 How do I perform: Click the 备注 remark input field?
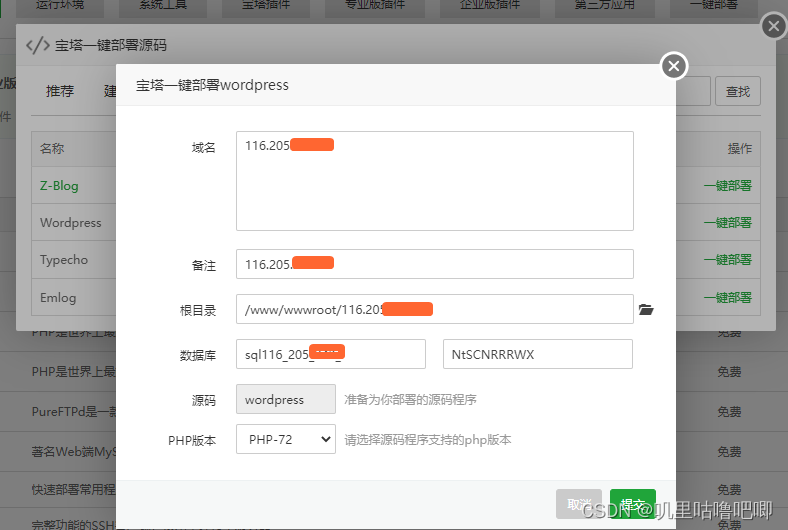coord(435,264)
